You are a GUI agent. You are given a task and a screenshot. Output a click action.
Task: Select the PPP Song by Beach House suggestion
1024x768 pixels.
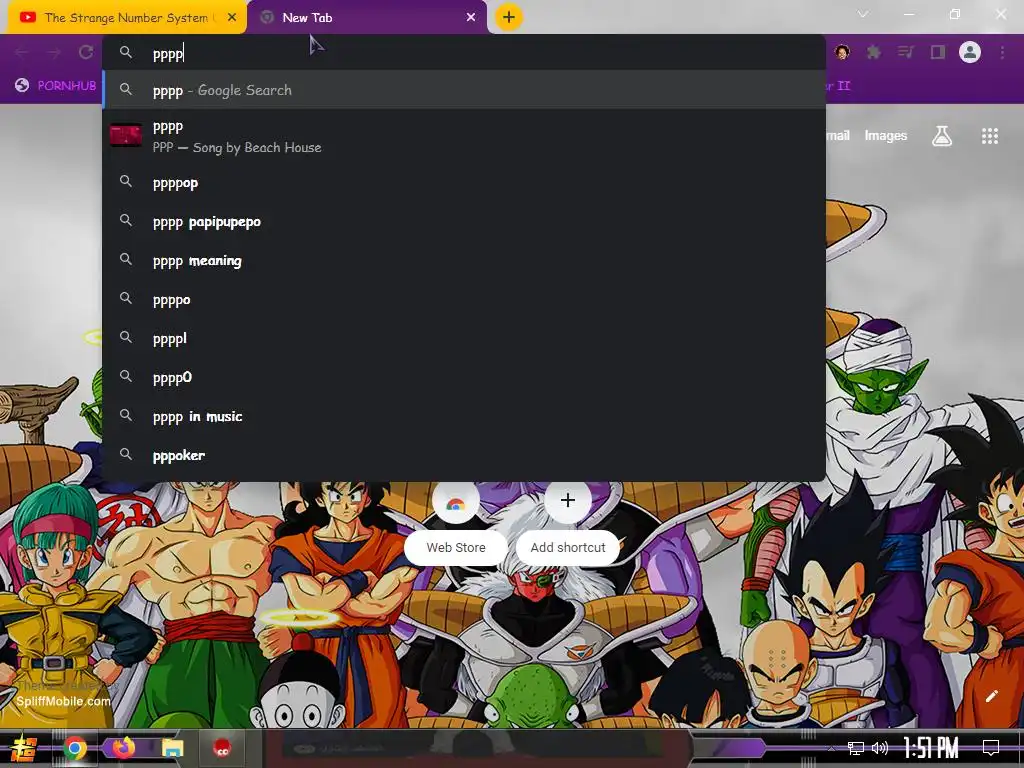click(464, 136)
